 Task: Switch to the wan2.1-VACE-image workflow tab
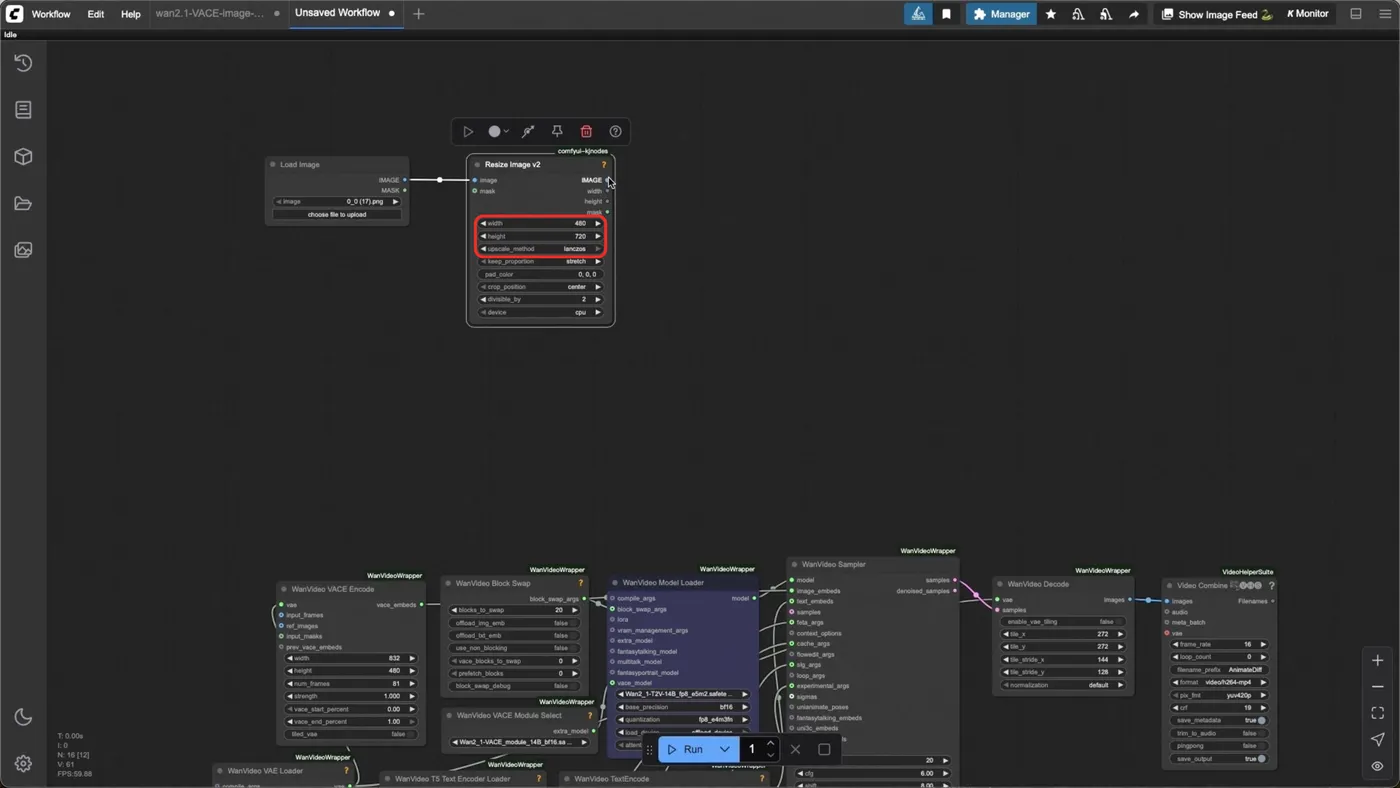click(x=210, y=14)
